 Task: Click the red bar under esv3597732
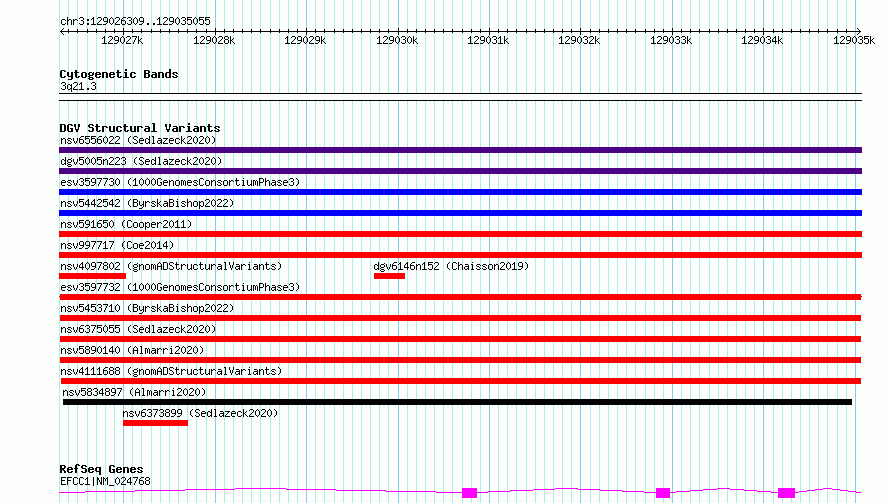(x=460, y=297)
